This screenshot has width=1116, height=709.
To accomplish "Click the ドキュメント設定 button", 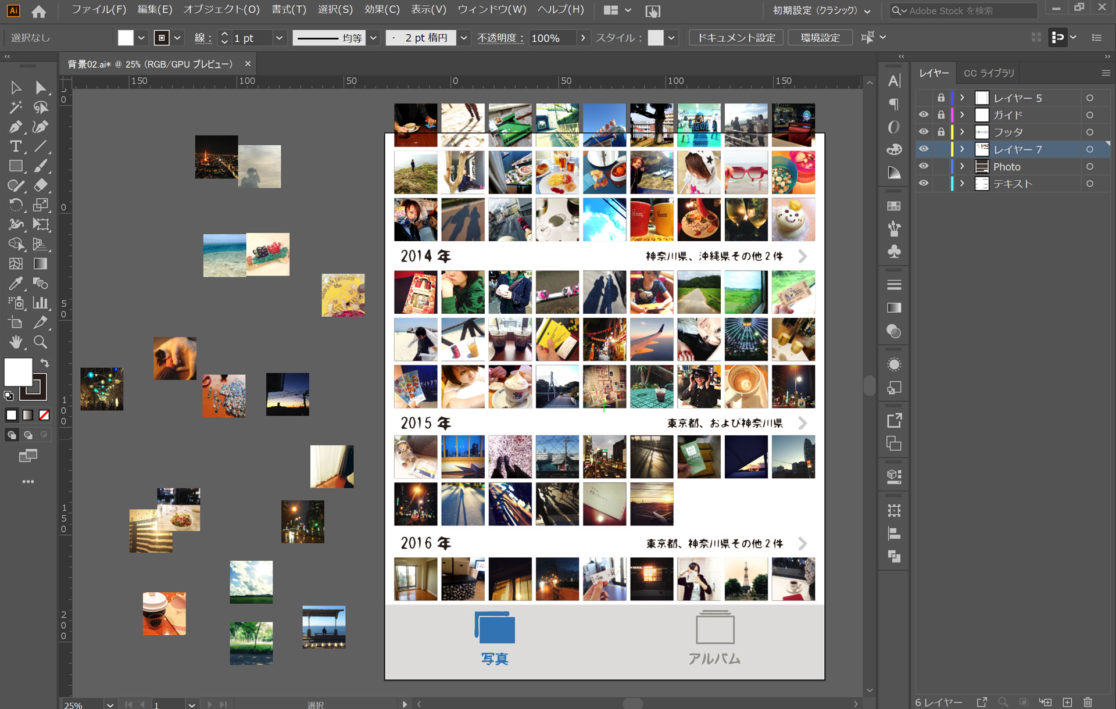I will tap(735, 38).
